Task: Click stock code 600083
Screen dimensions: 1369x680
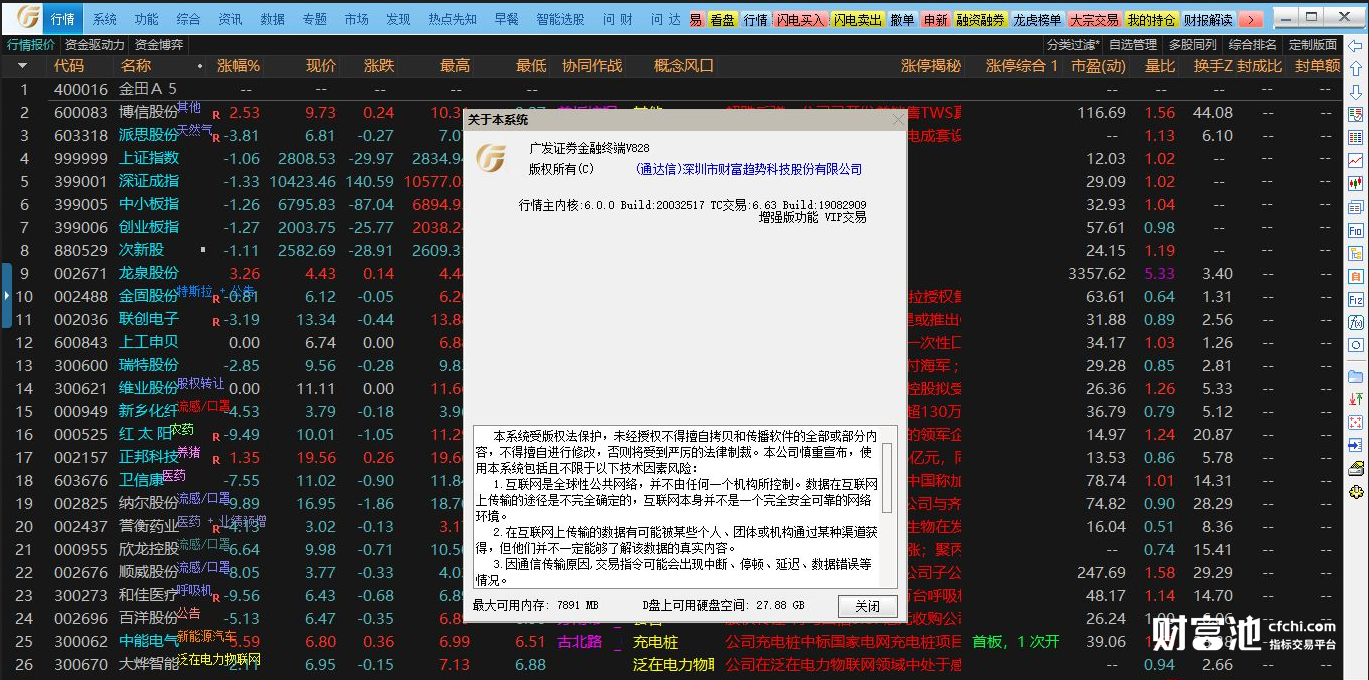Action: 80,112
